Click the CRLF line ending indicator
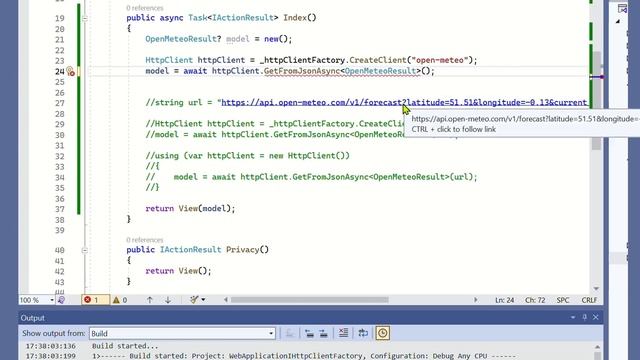The image size is (640, 360). [589, 300]
